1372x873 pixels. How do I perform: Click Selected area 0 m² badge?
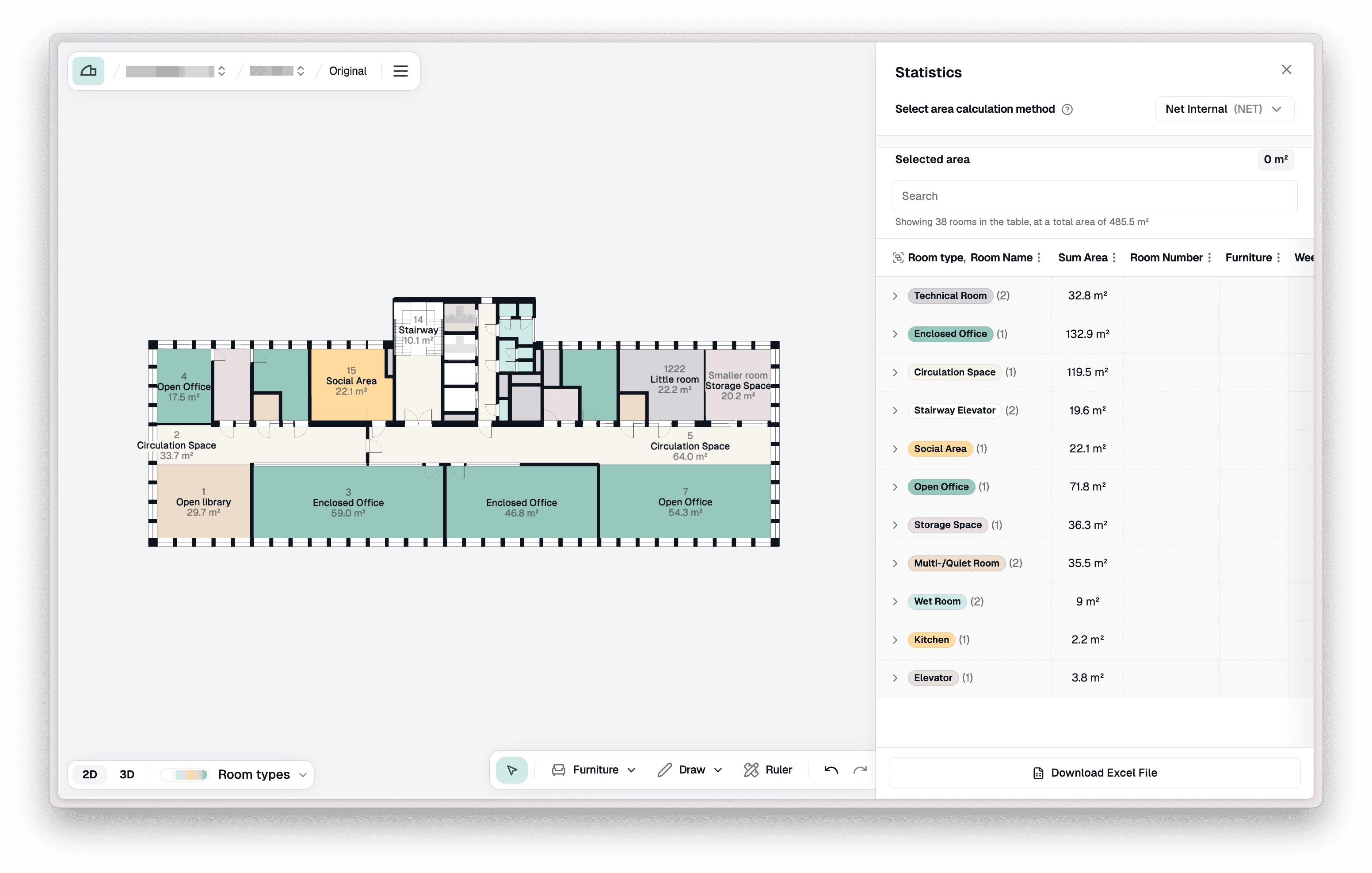click(1275, 160)
